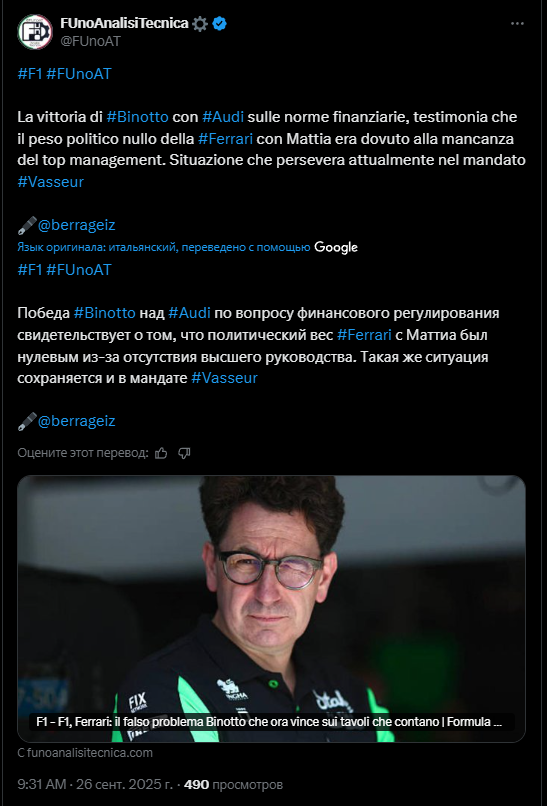The height and width of the screenshot is (806, 547).
Task: Open the FUnoAnalisiTecnica profile avatar
Action: (x=35, y=32)
